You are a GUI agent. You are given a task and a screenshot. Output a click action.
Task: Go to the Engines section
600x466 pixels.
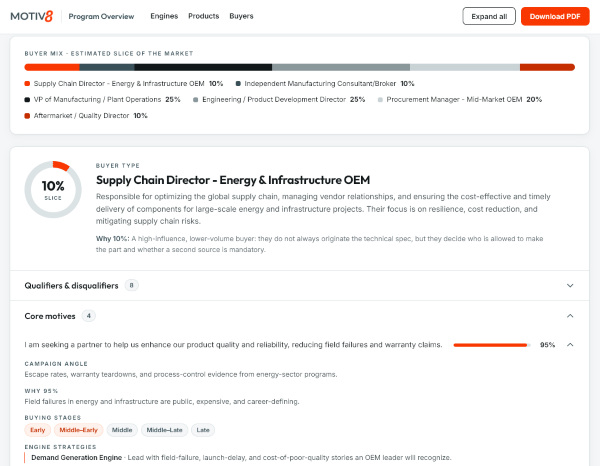pyautogui.click(x=164, y=16)
